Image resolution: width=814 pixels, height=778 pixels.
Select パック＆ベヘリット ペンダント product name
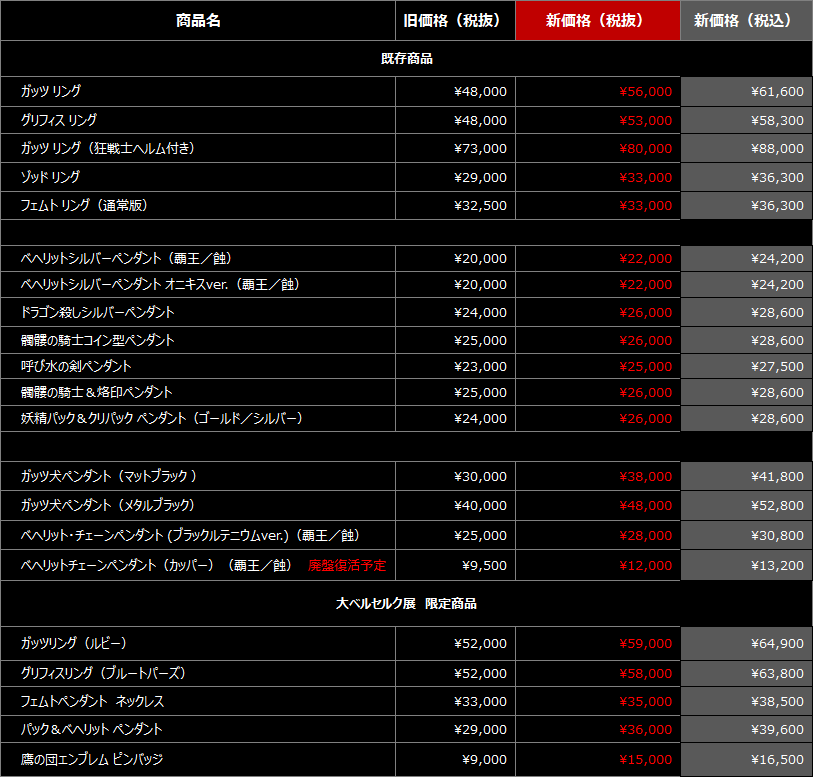click(91, 730)
